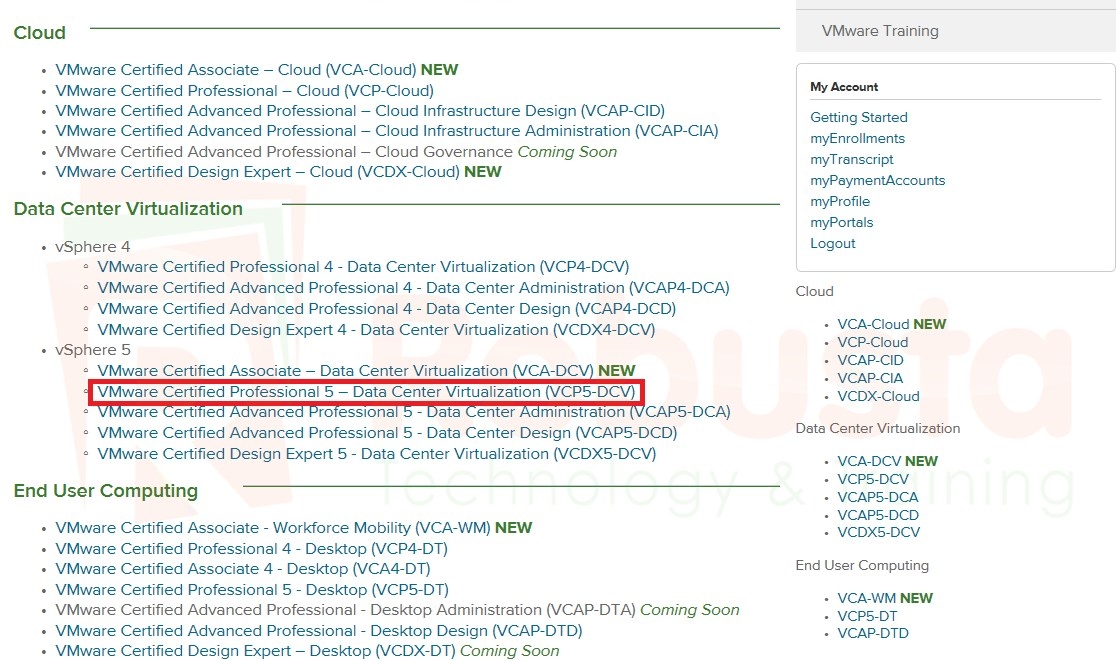Click the My Account panel title
1116x661 pixels.
click(844, 87)
